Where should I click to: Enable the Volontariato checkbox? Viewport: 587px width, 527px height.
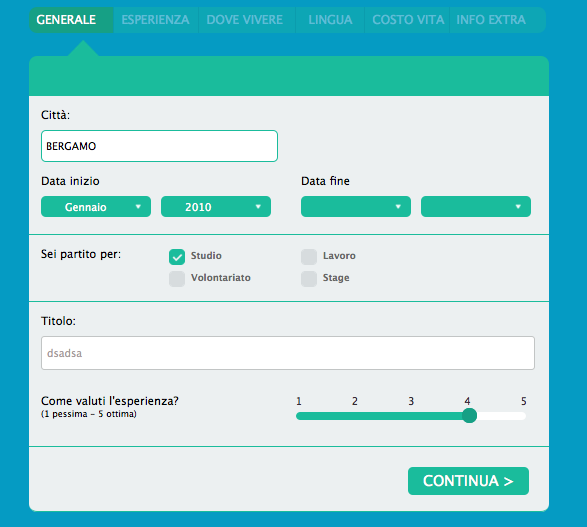pyautogui.click(x=177, y=279)
